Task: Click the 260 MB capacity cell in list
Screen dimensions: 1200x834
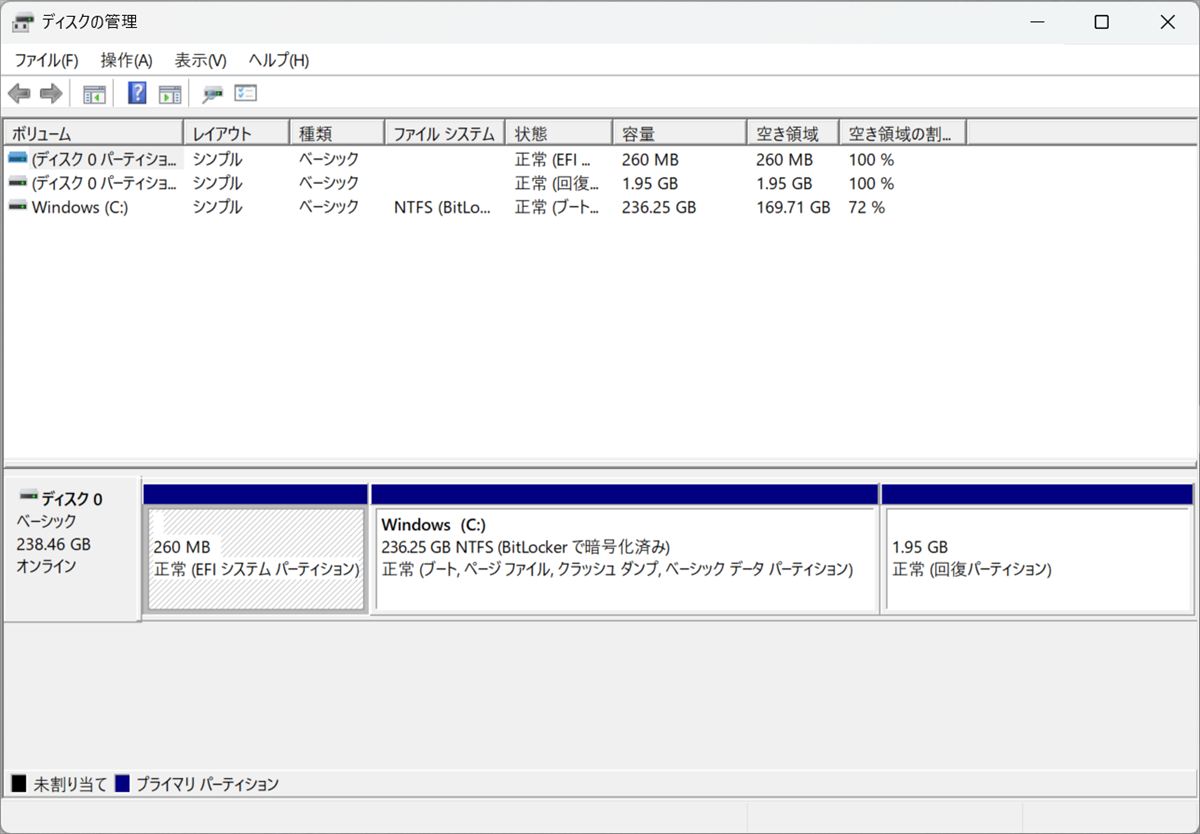Action: (650, 159)
